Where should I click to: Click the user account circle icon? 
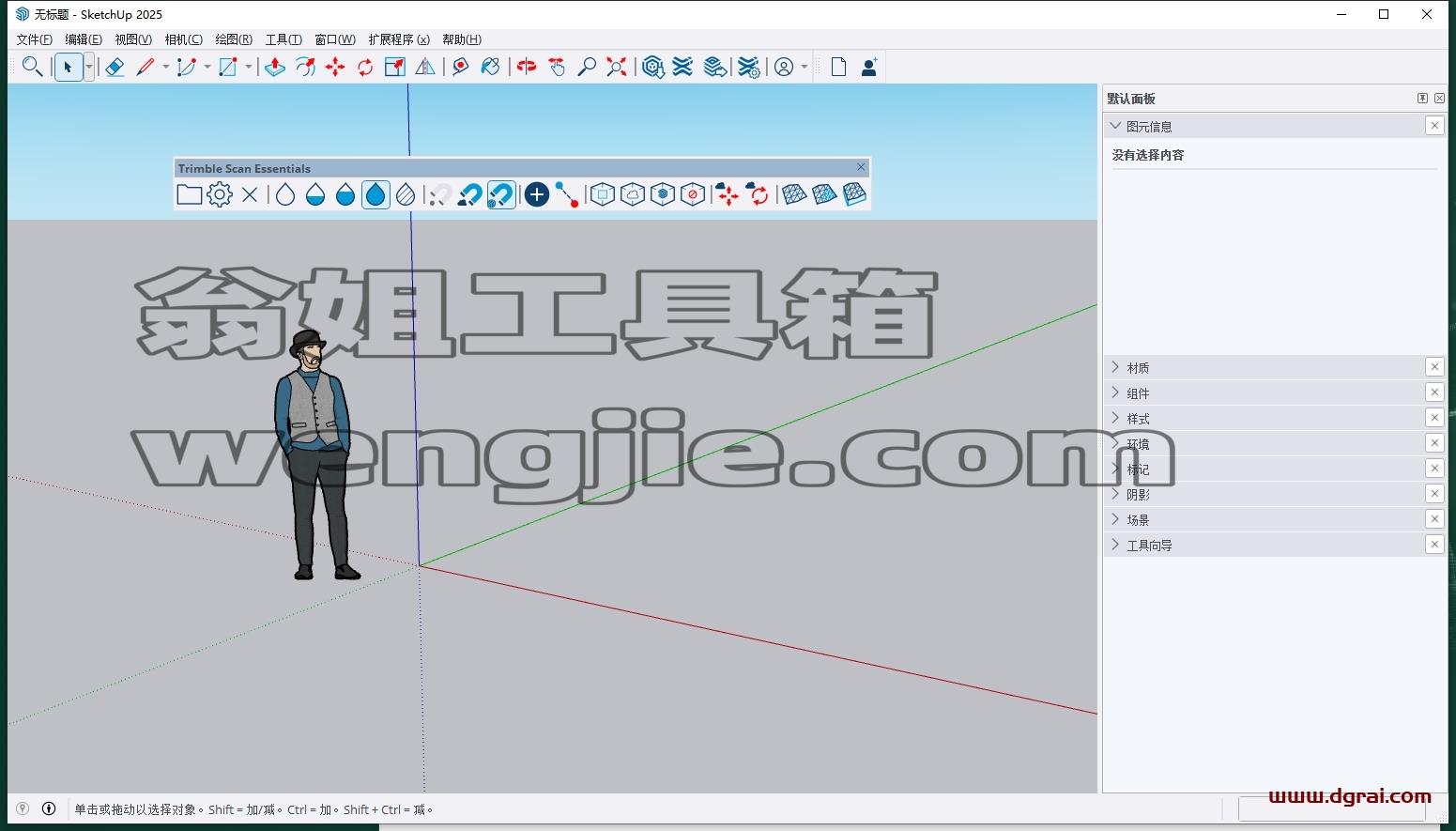tap(784, 67)
